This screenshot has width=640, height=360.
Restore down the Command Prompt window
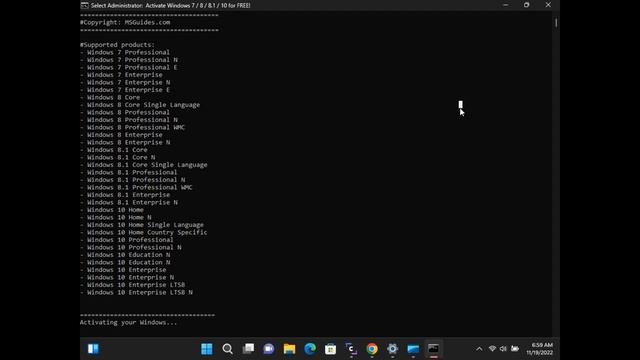527,5
